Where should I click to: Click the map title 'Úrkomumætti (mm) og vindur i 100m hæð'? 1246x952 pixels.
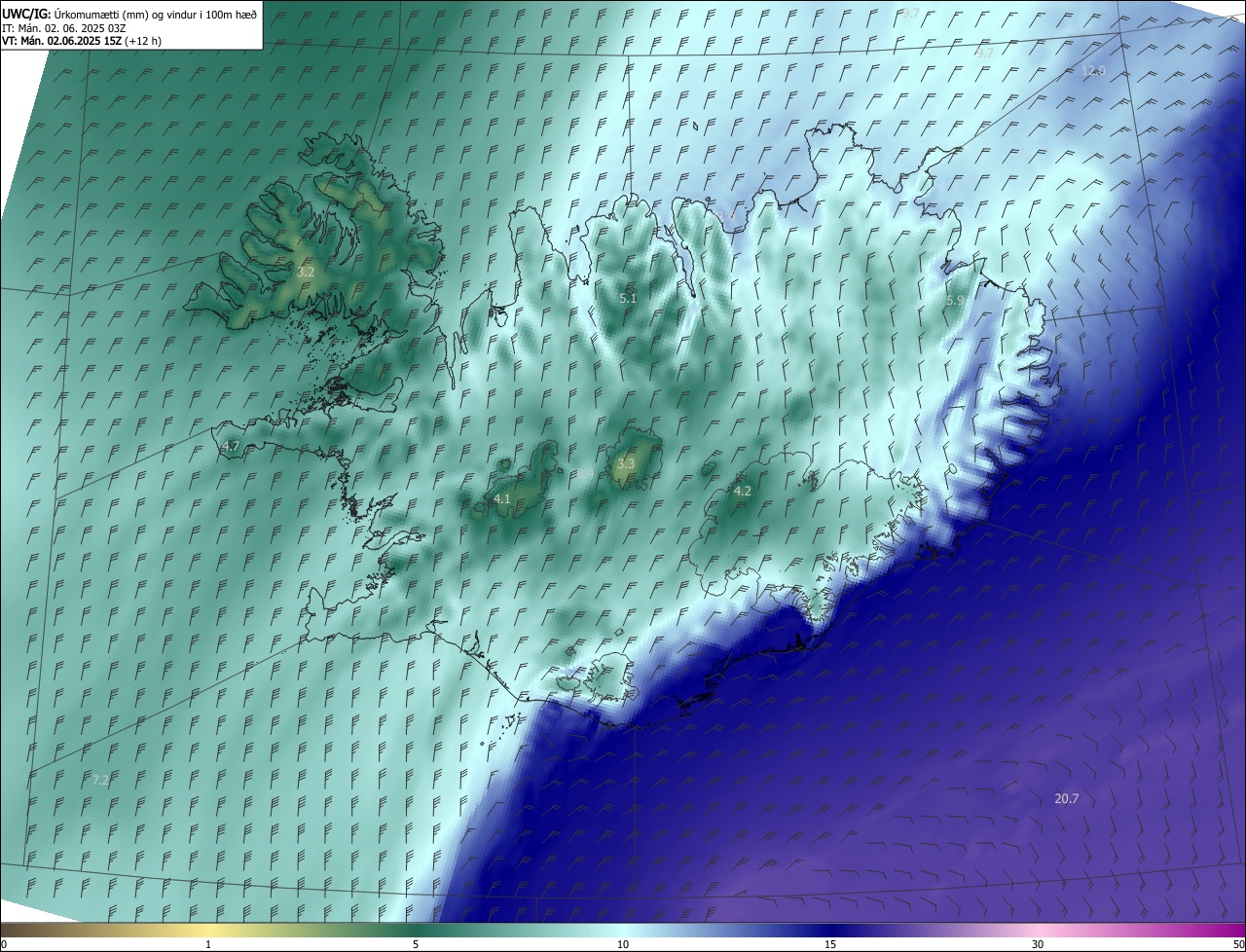point(155,14)
